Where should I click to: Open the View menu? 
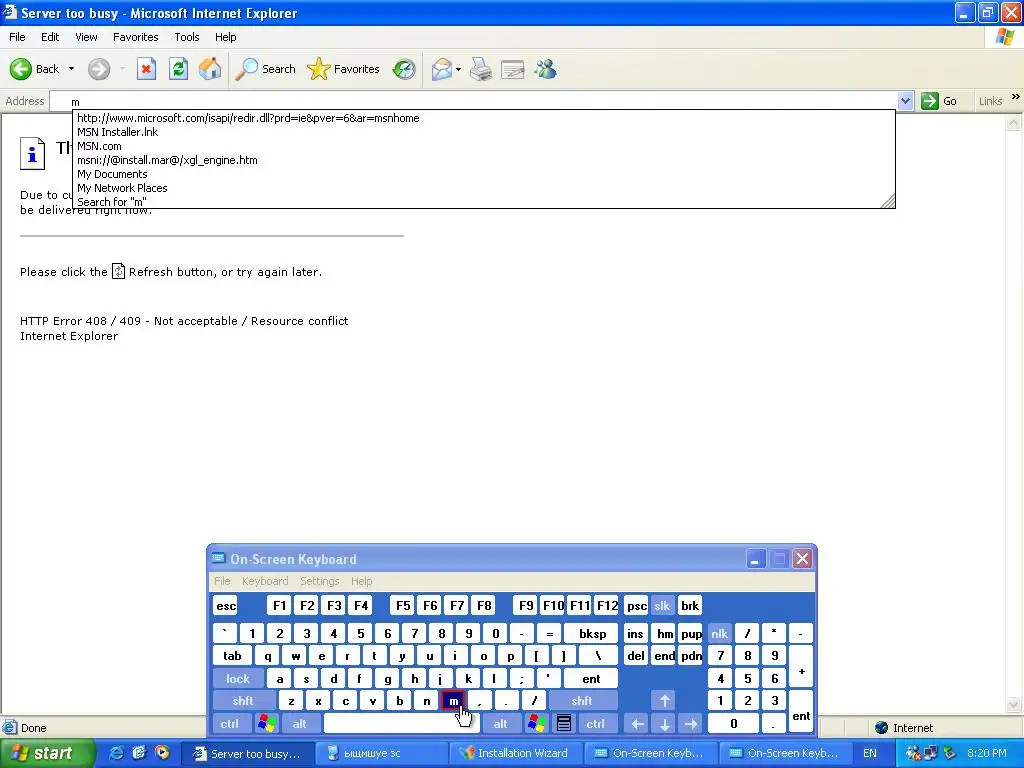(86, 37)
